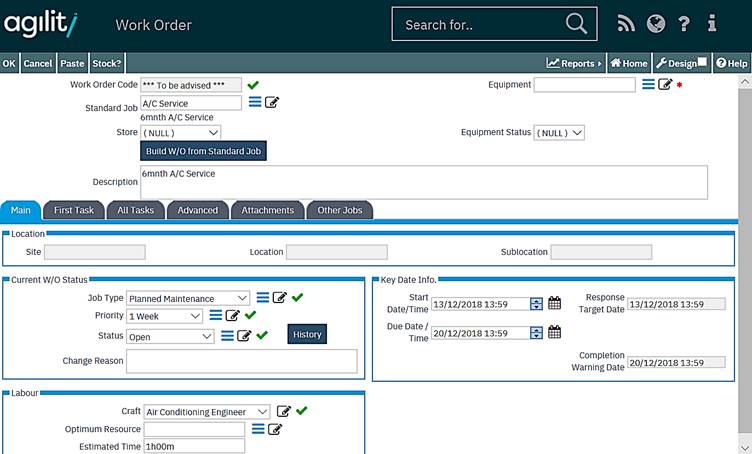Open calendar picker for Due Date/Time

pyautogui.click(x=555, y=333)
